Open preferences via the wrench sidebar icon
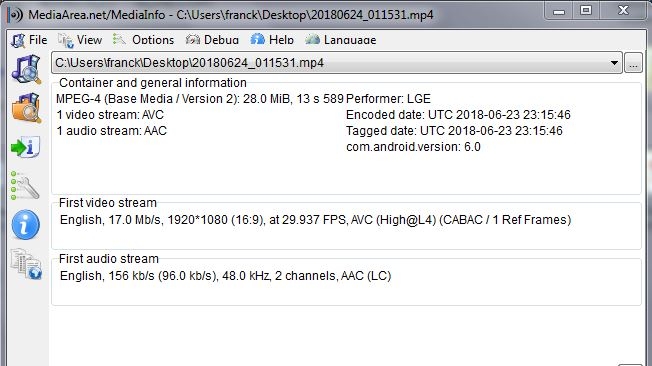 coord(25,185)
